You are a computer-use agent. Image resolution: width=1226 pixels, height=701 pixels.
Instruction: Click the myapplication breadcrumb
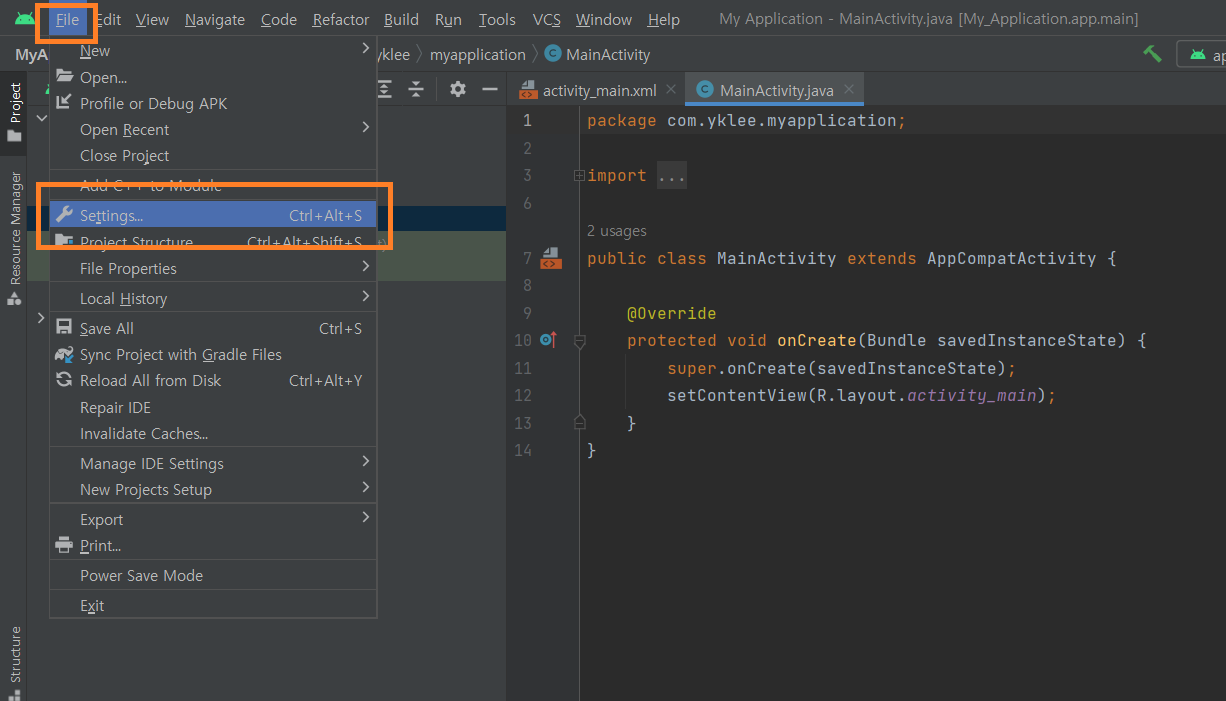[x=477, y=54]
